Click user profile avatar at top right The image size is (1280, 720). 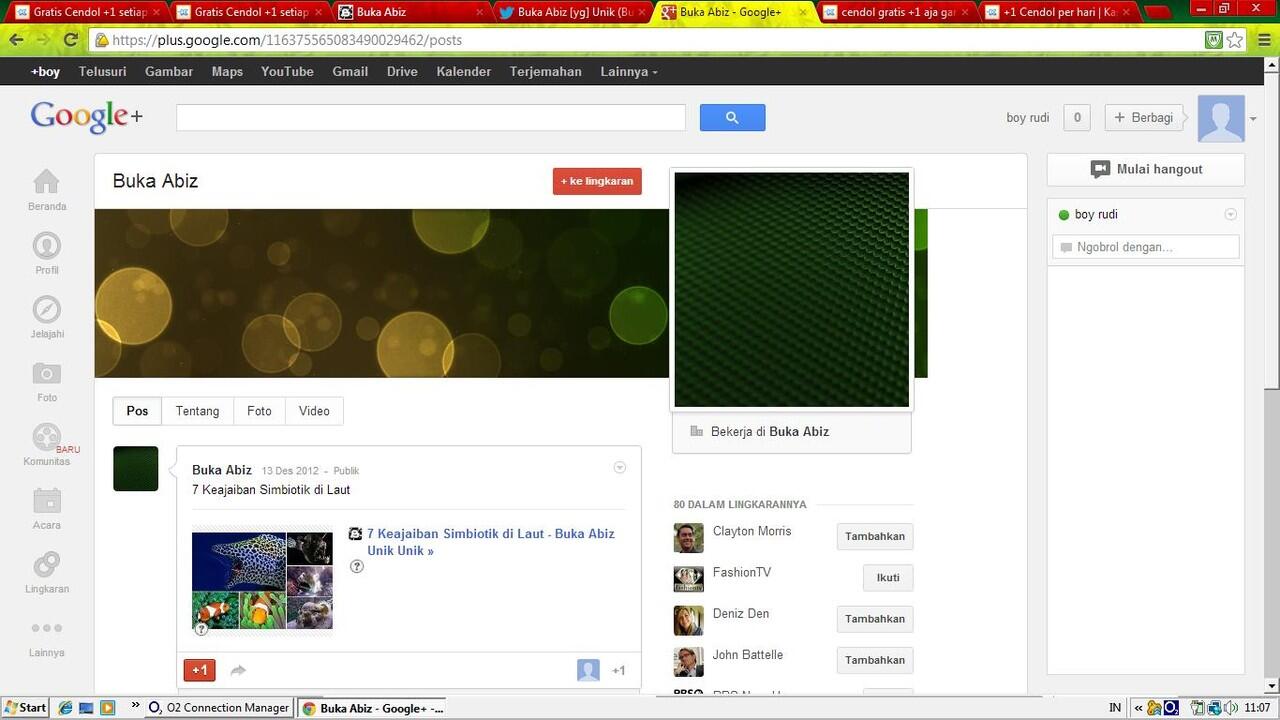1221,118
